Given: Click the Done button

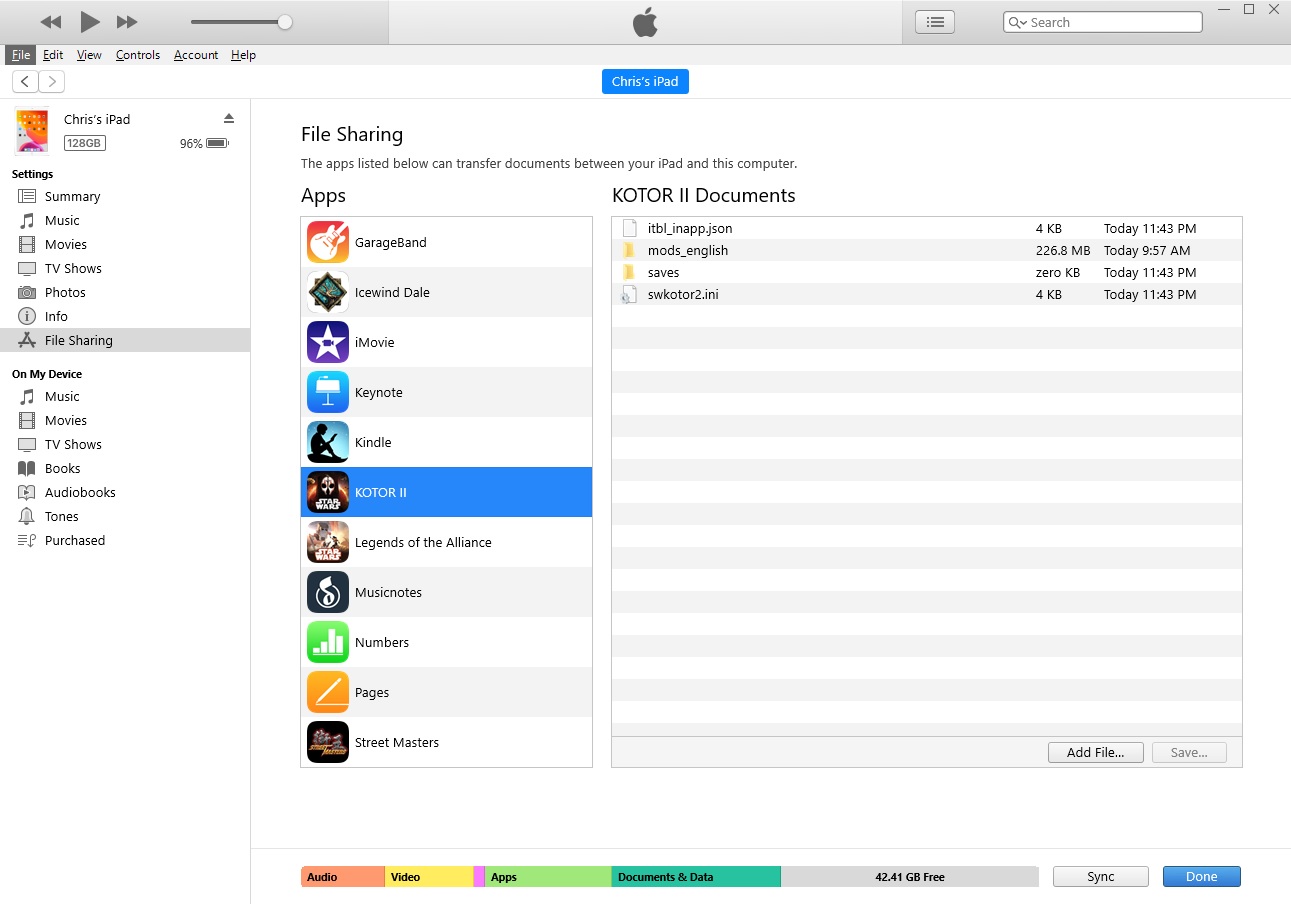Looking at the screenshot, I should pyautogui.click(x=1202, y=876).
